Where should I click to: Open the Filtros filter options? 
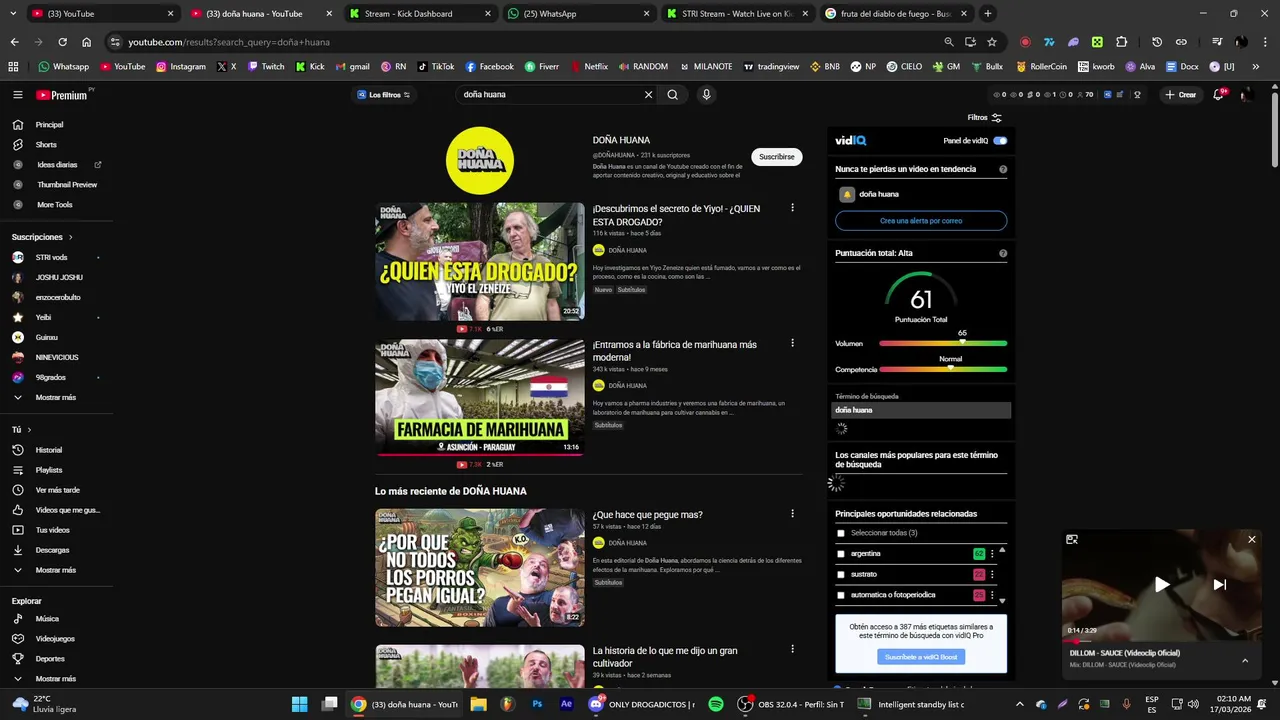click(x=984, y=118)
